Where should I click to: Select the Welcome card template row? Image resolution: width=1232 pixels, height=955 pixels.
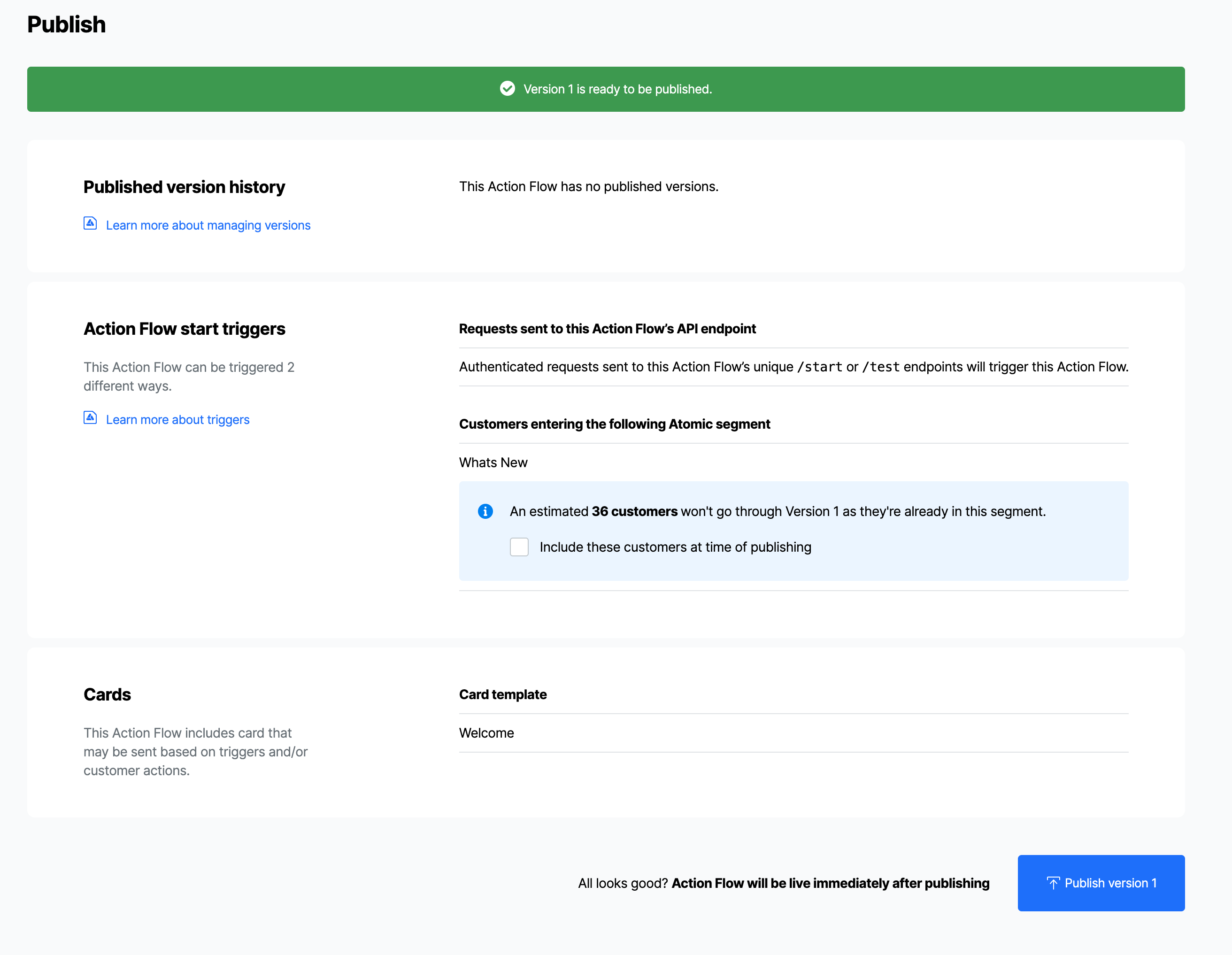point(793,733)
